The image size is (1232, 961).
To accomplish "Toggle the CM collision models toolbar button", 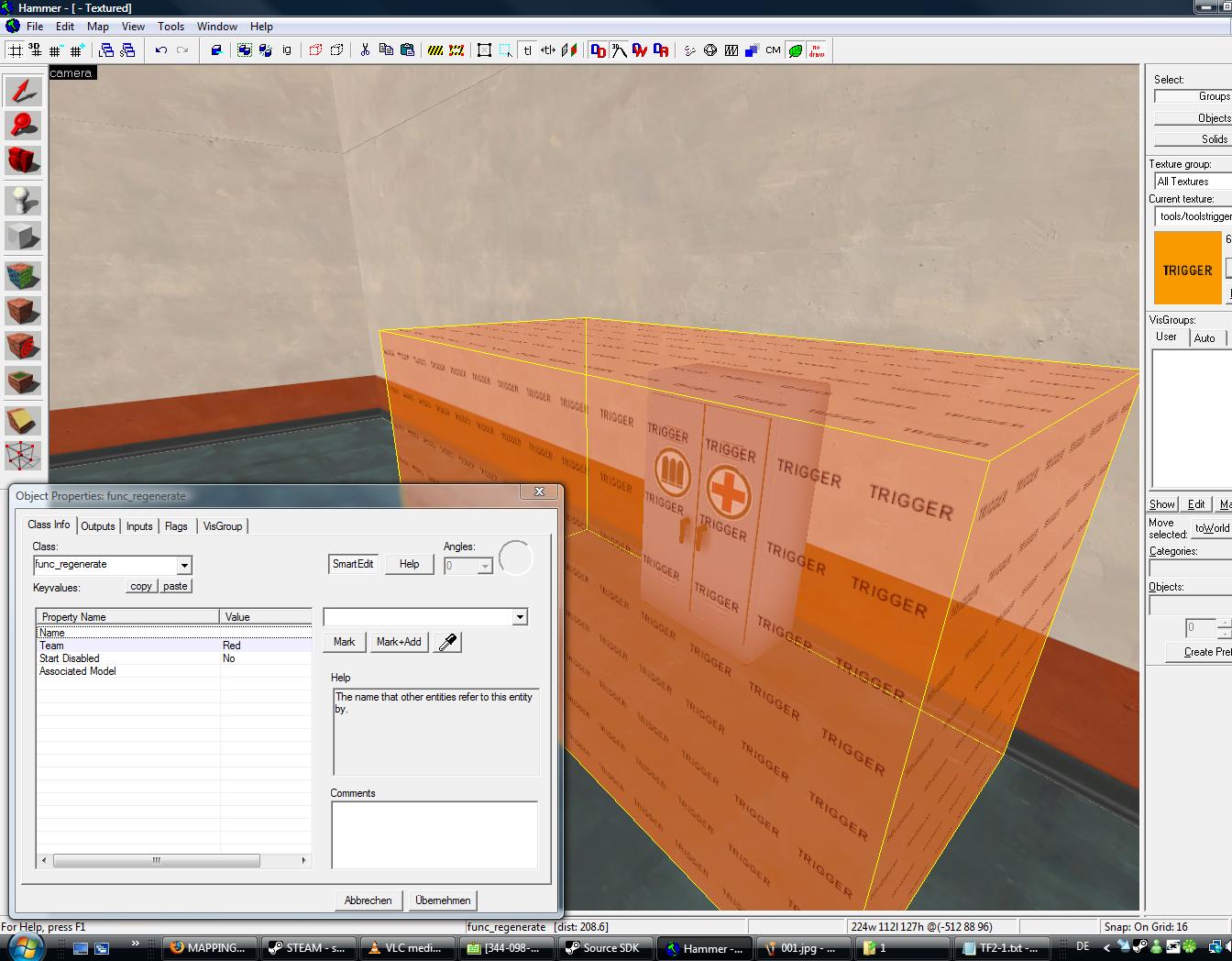I will [x=773, y=50].
